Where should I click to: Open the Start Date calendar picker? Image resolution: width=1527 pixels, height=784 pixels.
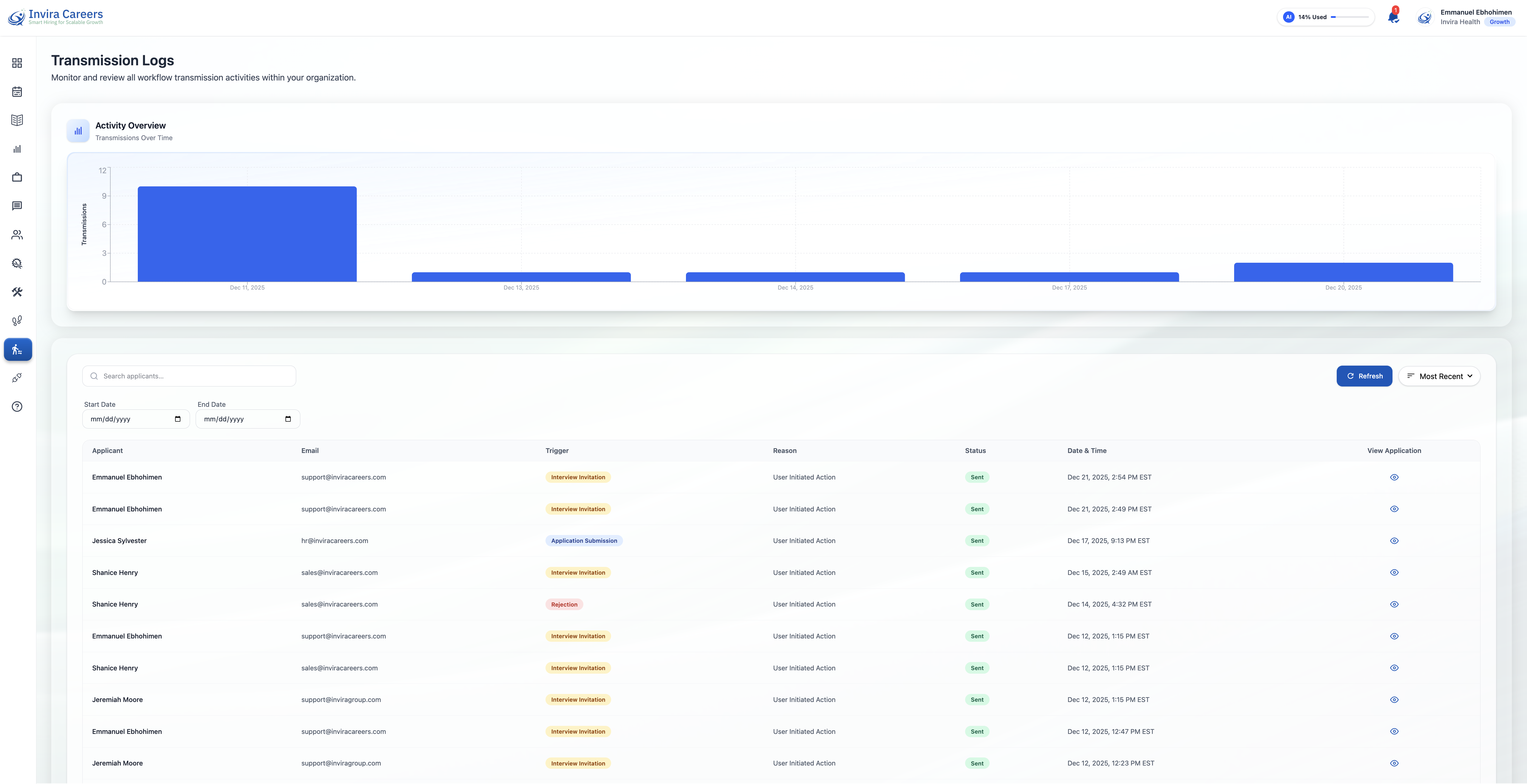click(177, 419)
